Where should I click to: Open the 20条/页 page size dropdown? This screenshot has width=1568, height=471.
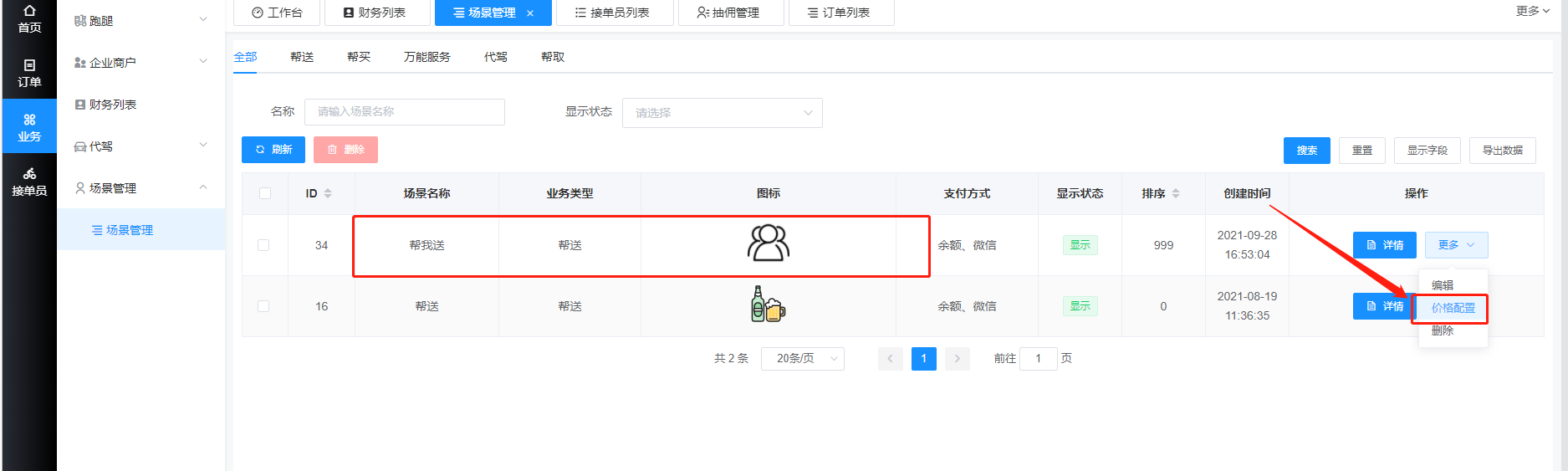pyautogui.click(x=803, y=359)
